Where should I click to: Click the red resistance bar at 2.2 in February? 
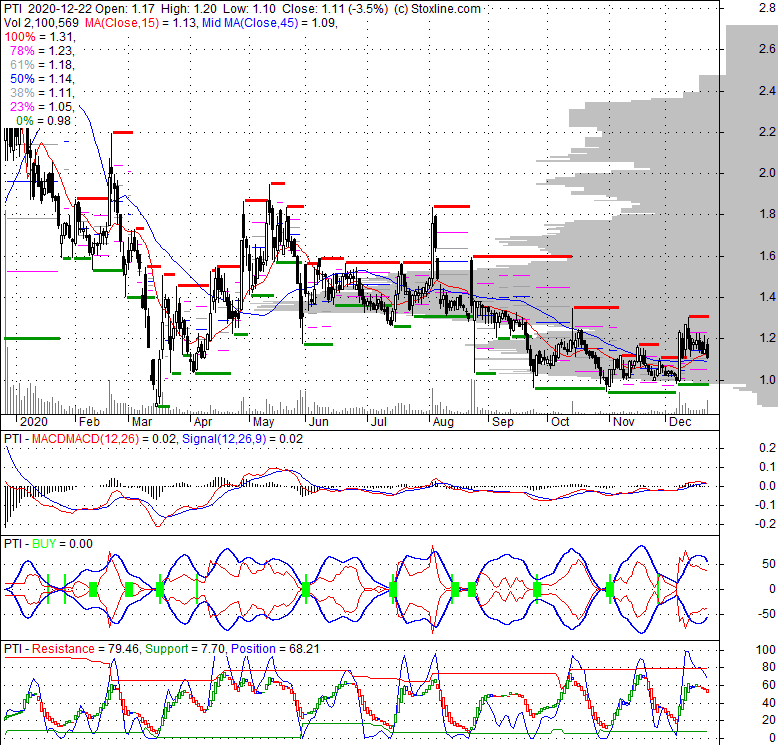(122, 132)
